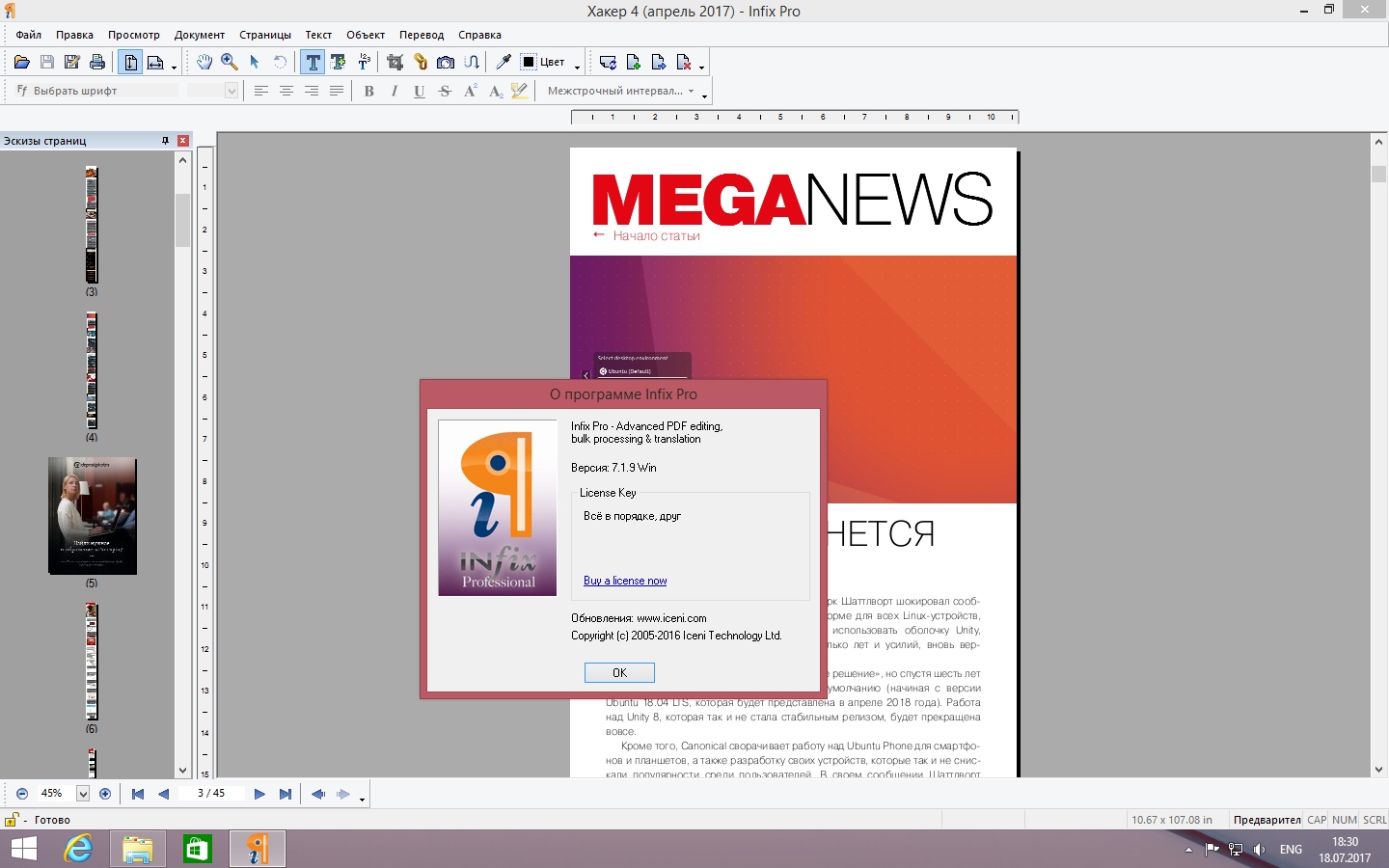The image size is (1389, 868).
Task: Open the Страницы menu
Action: click(264, 35)
